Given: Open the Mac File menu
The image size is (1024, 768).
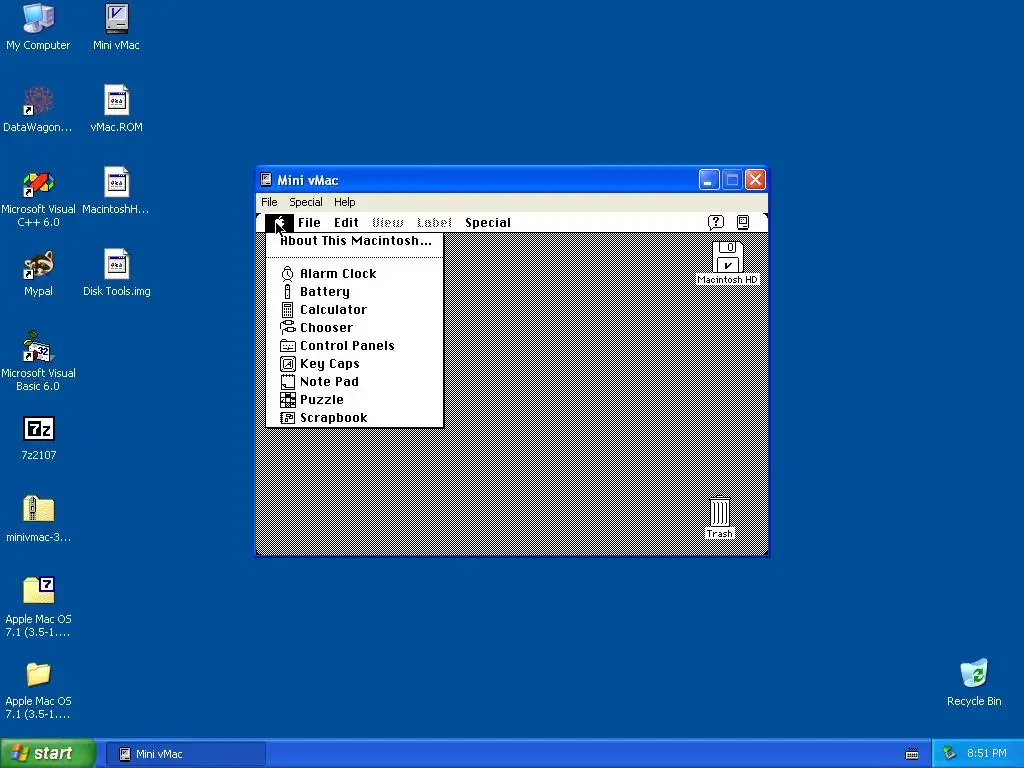Looking at the screenshot, I should click(x=310, y=223).
